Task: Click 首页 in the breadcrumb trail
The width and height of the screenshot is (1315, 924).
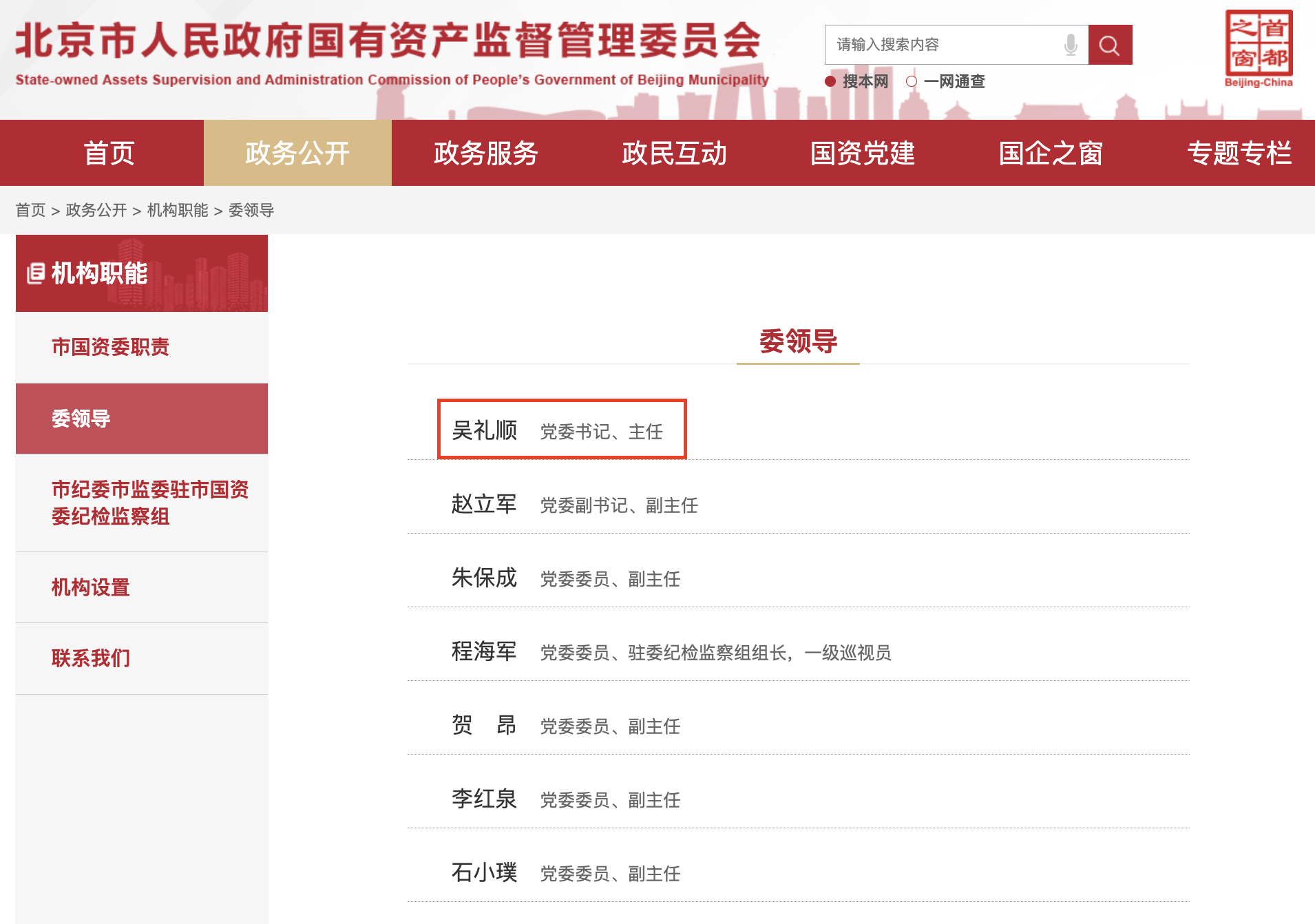Action: (x=30, y=210)
